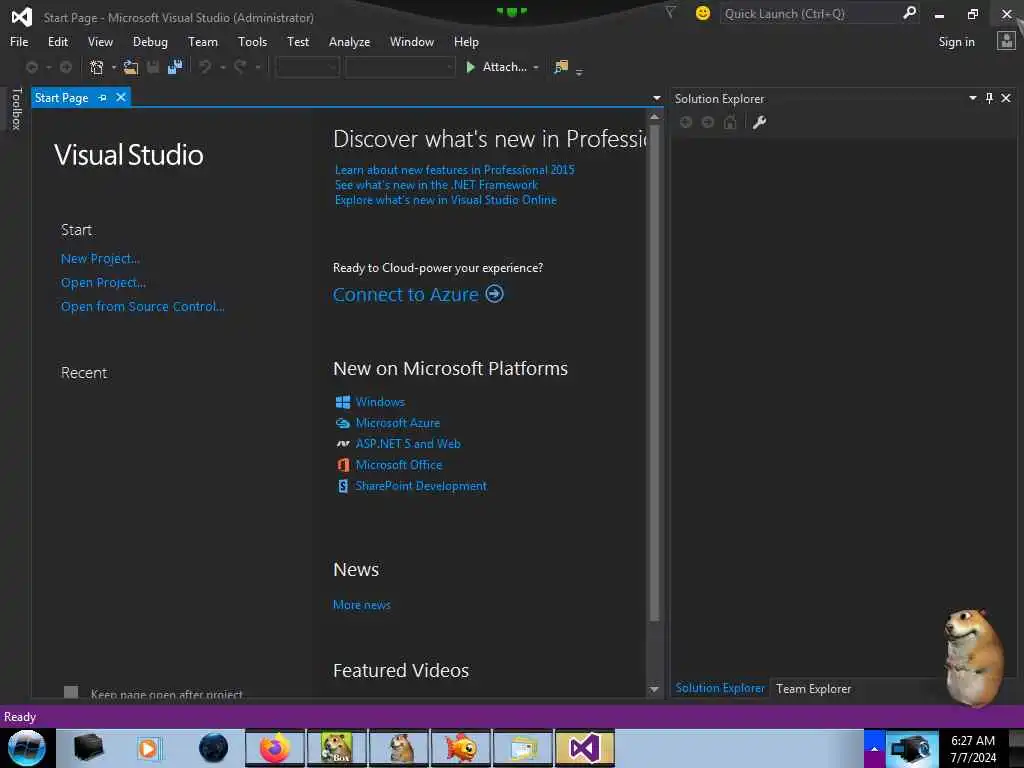Click the Solution Explorer Forward icon

[x=708, y=122]
